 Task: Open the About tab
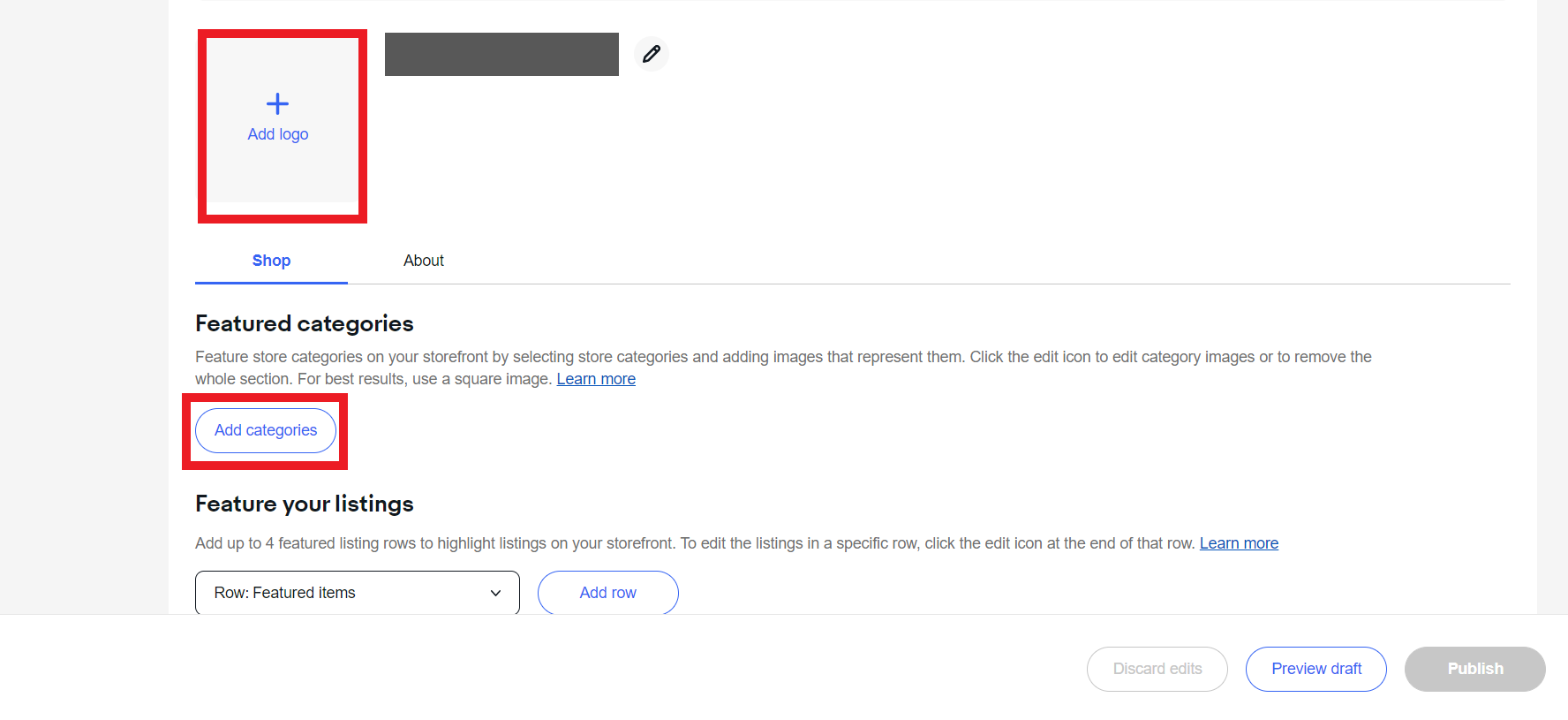point(424,261)
